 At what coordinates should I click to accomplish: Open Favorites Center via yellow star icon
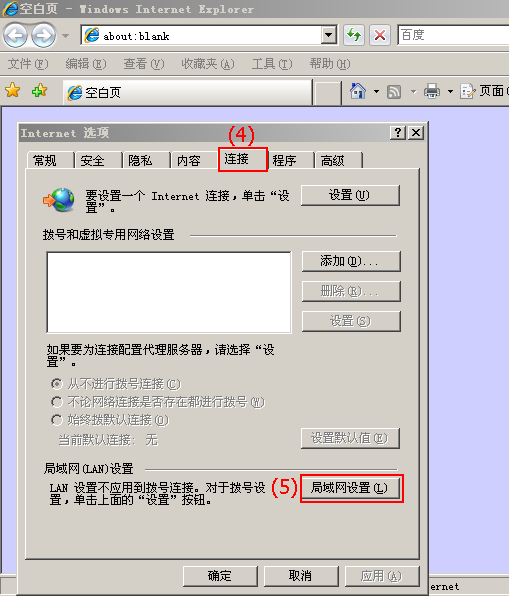coord(13,90)
